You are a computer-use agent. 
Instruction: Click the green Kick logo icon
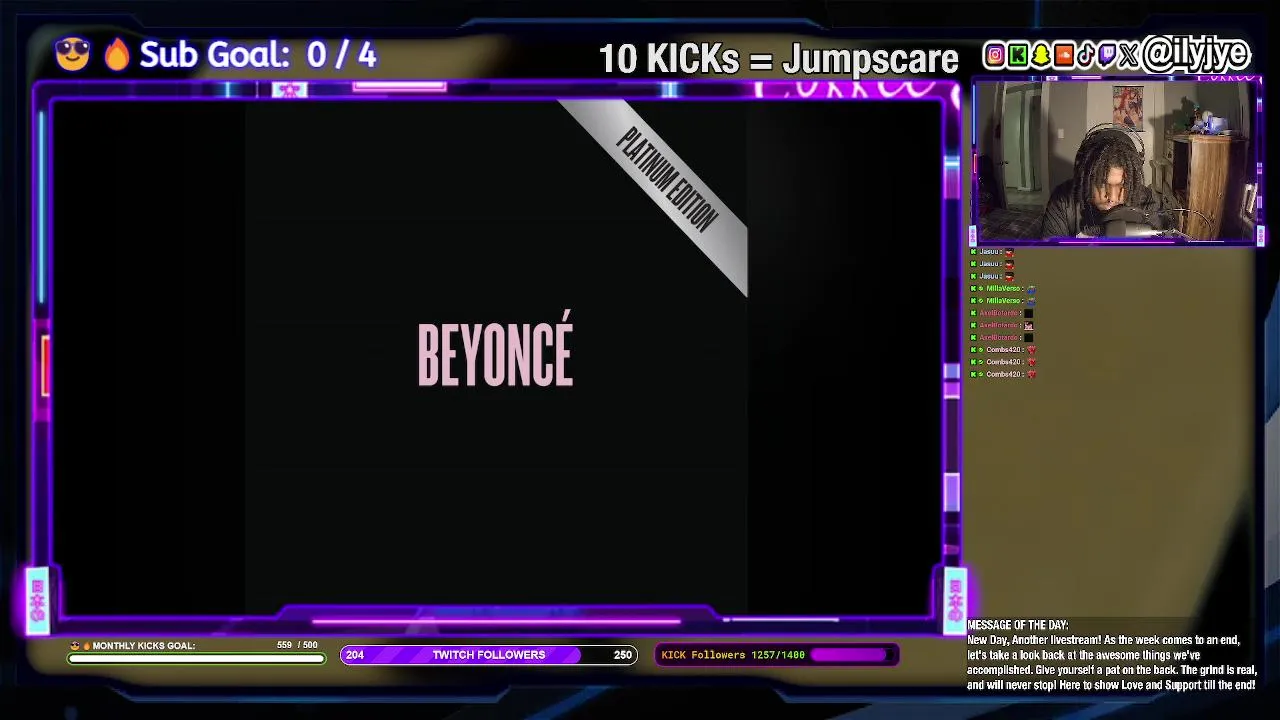(1018, 55)
